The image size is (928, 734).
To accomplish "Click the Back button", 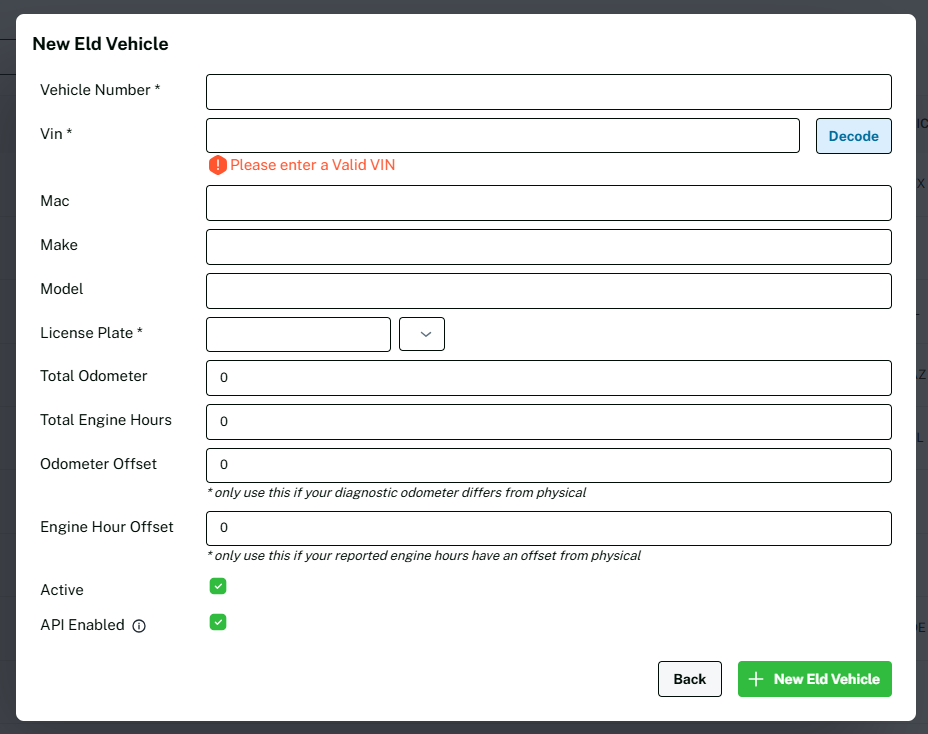I will (x=689, y=679).
